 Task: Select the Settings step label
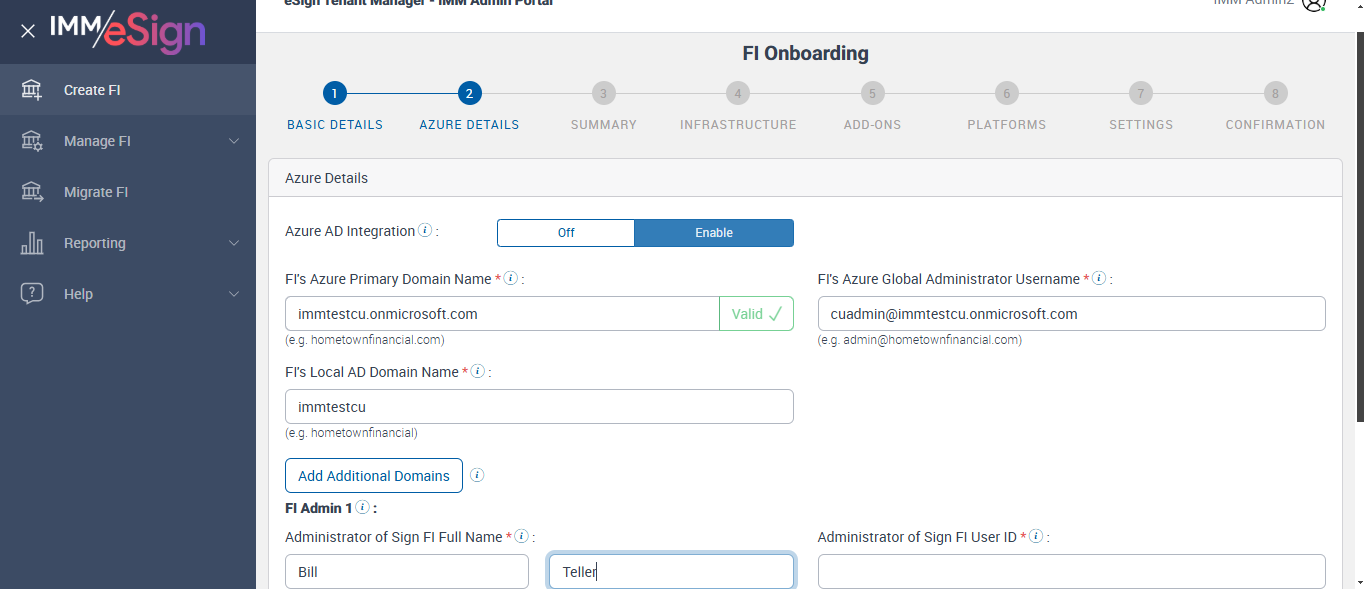(x=1141, y=125)
